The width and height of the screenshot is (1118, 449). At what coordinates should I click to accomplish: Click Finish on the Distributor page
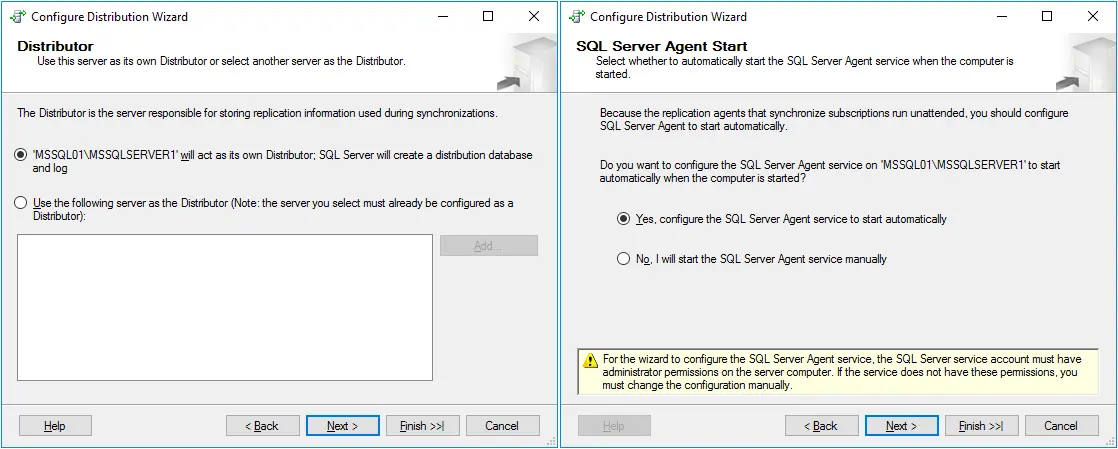coord(422,426)
